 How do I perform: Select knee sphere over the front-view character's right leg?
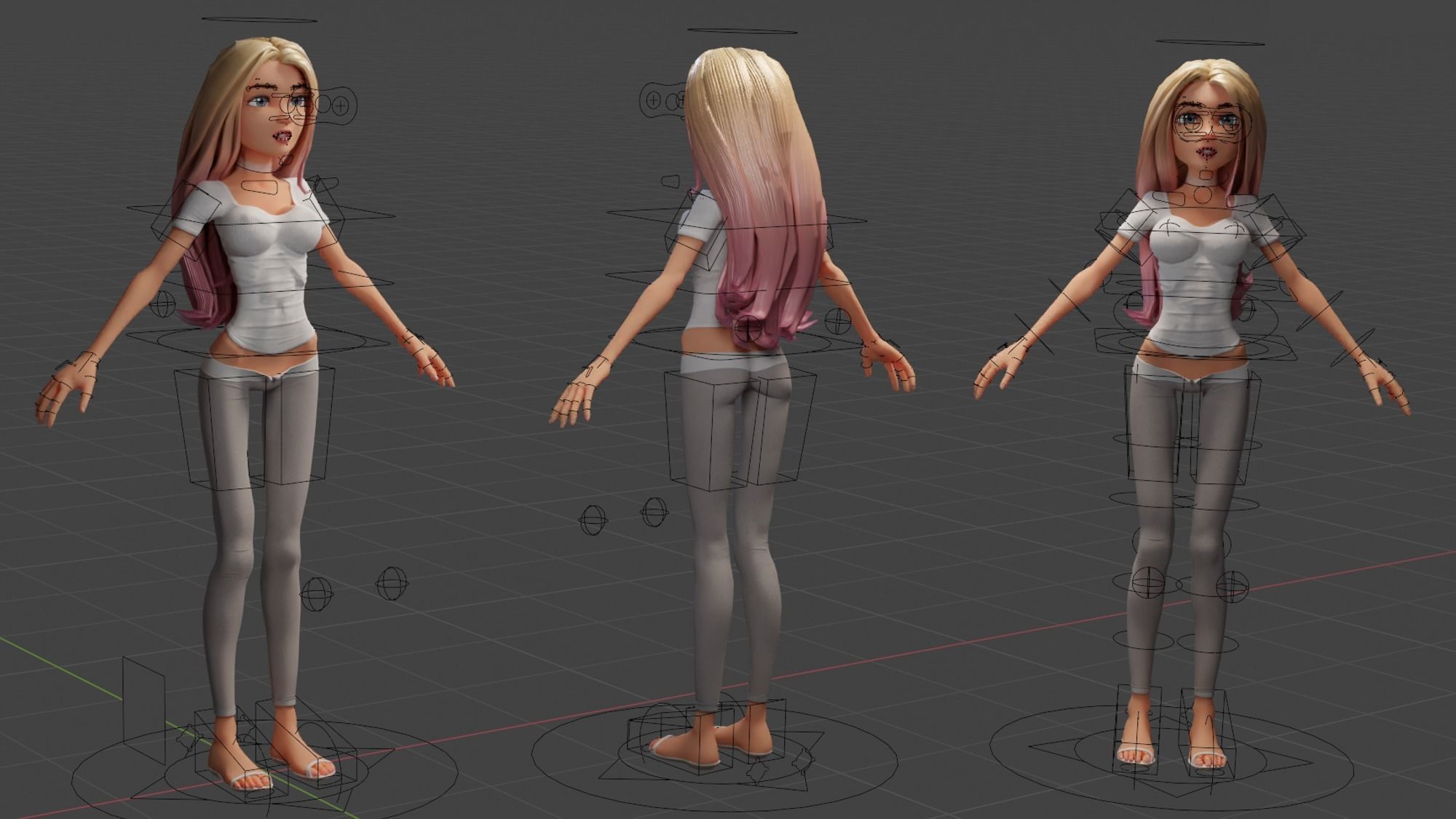[x=1147, y=582]
